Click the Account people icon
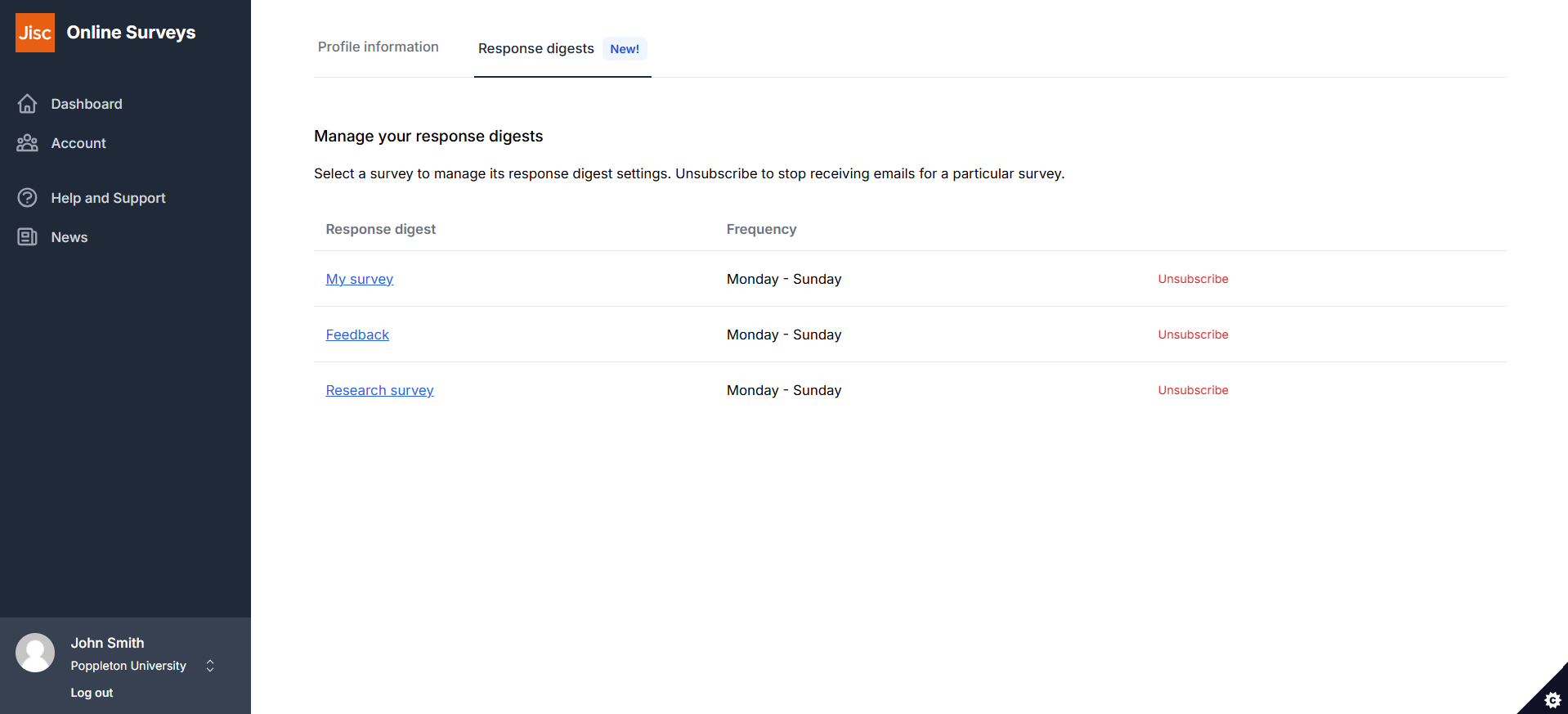 28,143
